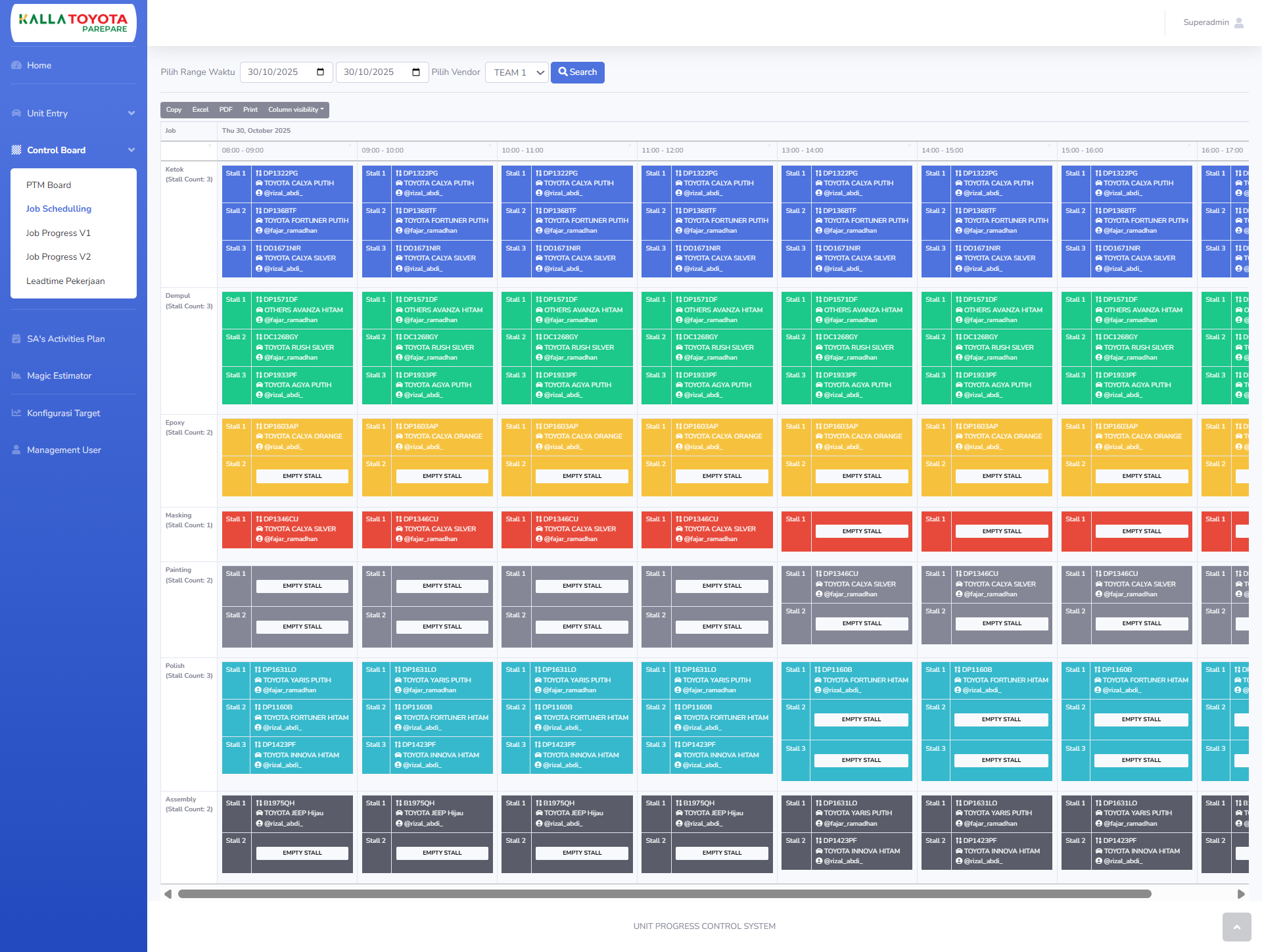Click the horizontal scrollbar thumb under schedule
This screenshot has width=1262, height=952.
click(x=664, y=893)
